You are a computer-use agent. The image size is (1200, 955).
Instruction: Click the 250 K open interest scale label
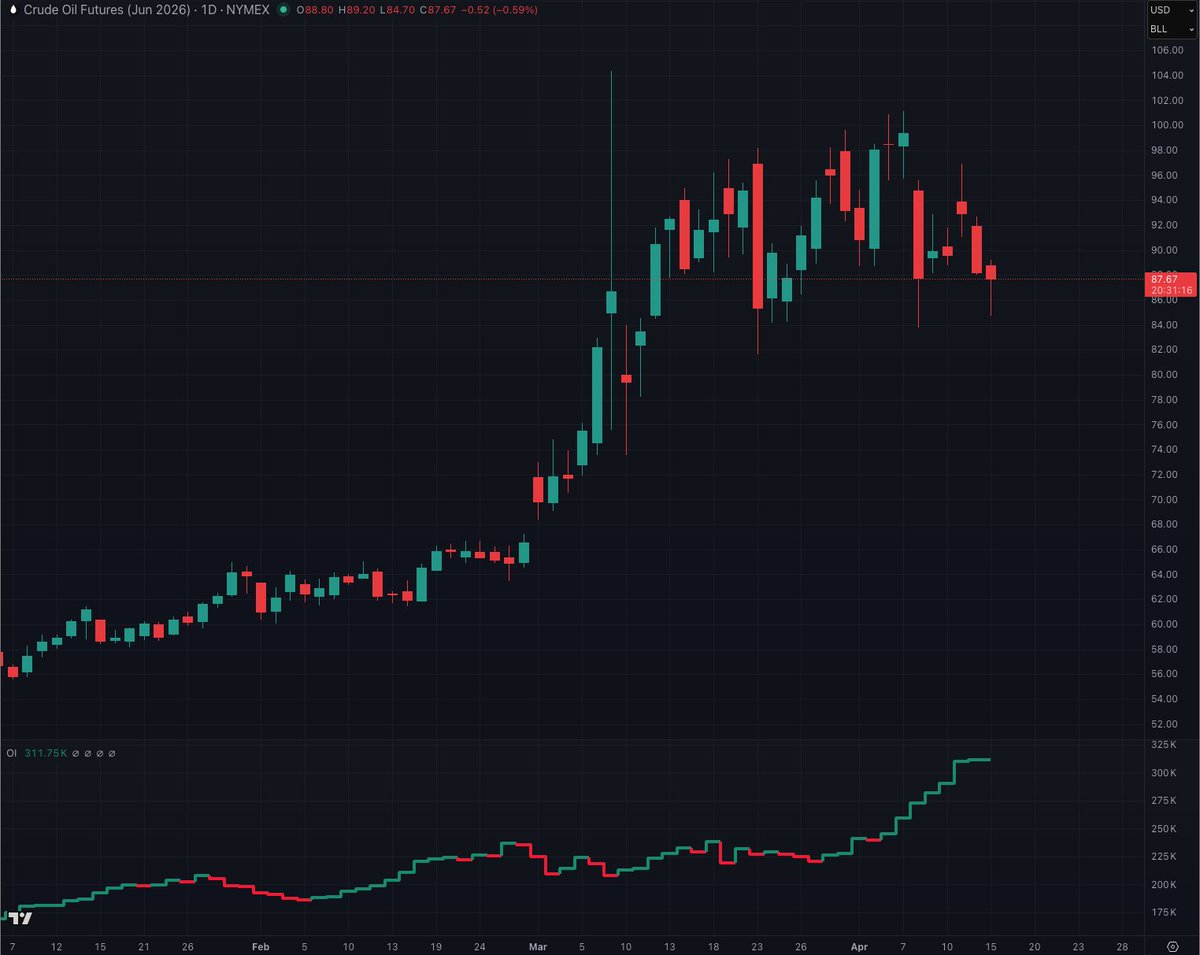tap(1163, 830)
